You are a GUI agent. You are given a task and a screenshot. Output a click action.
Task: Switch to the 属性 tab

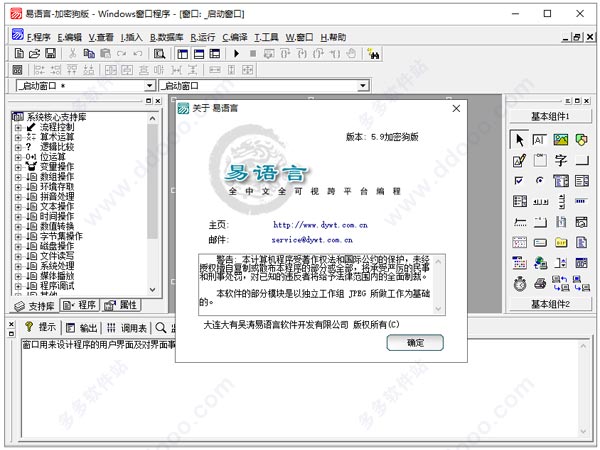pyautogui.click(x=121, y=305)
